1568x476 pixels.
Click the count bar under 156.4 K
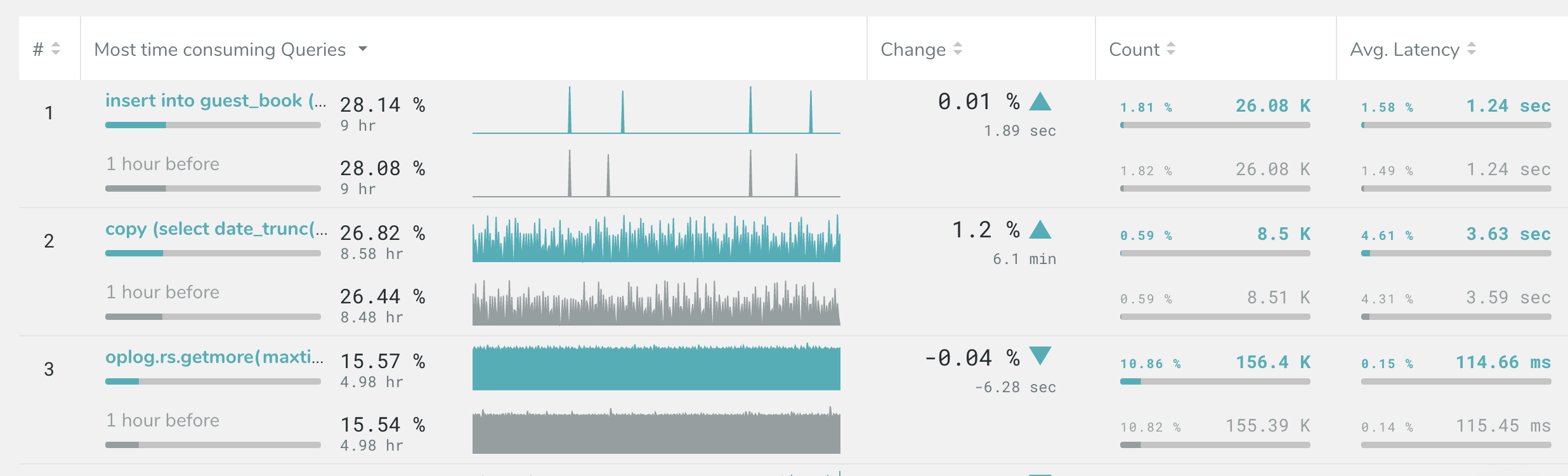point(1215,382)
